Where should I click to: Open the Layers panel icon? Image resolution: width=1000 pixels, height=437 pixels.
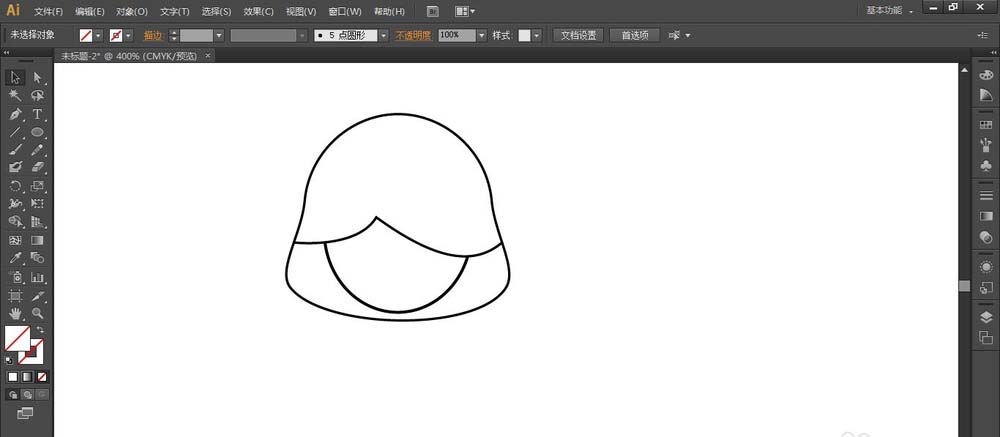986,317
